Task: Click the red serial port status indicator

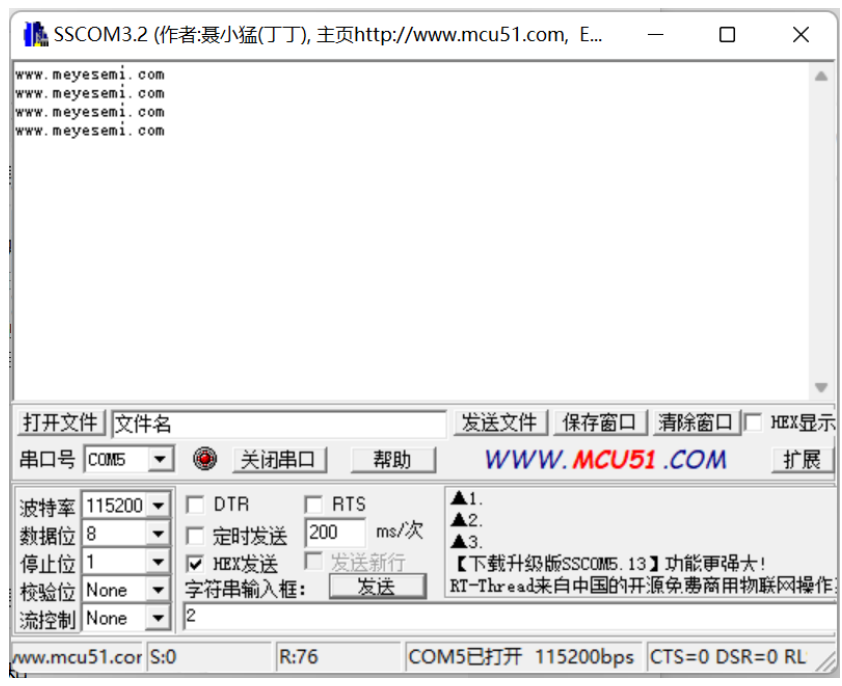Action: click(x=205, y=459)
